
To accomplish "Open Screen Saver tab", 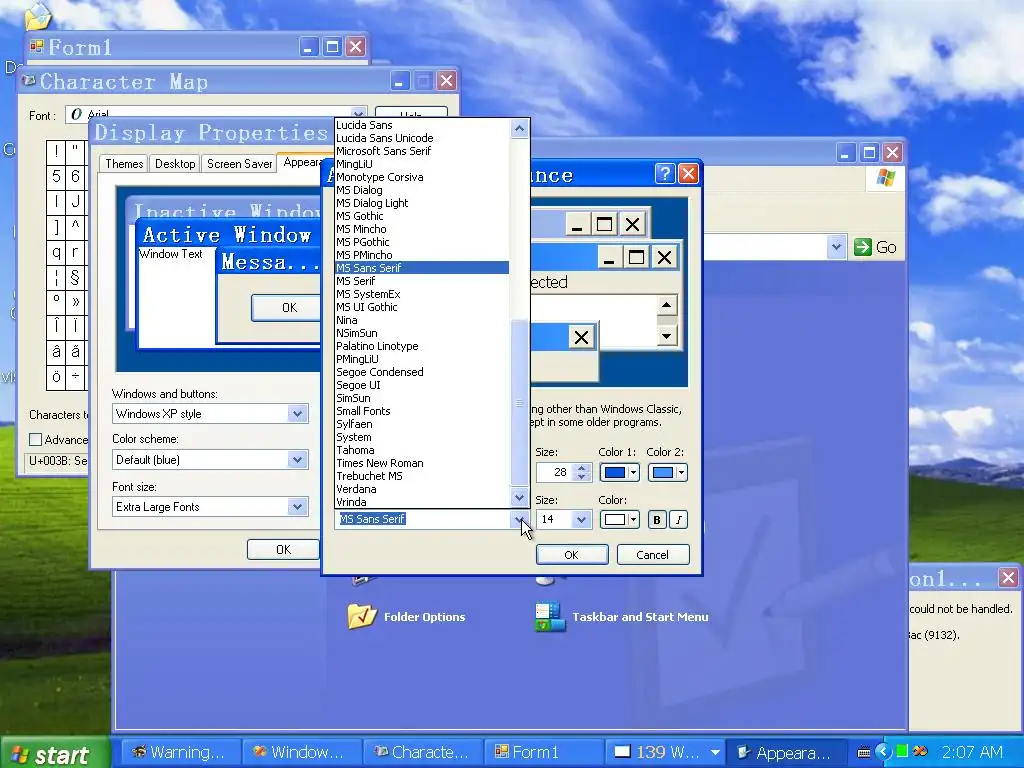I will (239, 164).
